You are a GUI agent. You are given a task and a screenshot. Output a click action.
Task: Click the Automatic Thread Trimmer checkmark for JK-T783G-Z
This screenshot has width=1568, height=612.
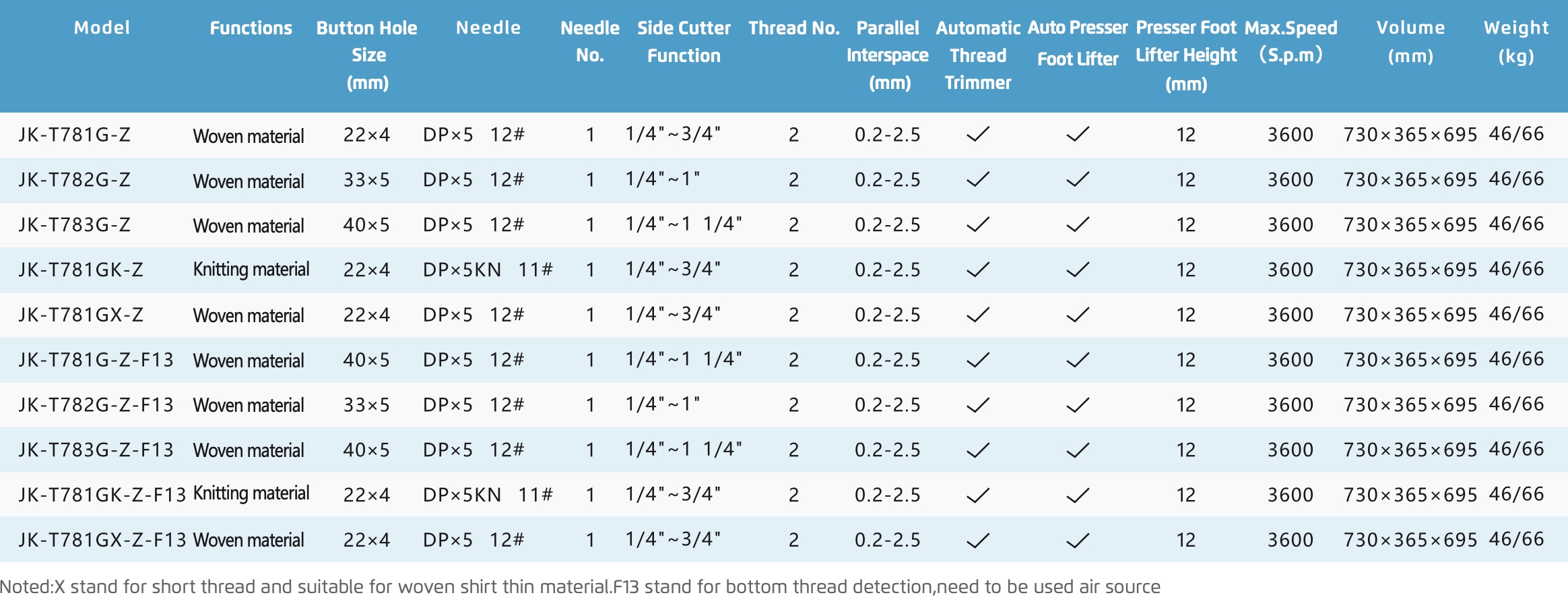[x=978, y=224]
